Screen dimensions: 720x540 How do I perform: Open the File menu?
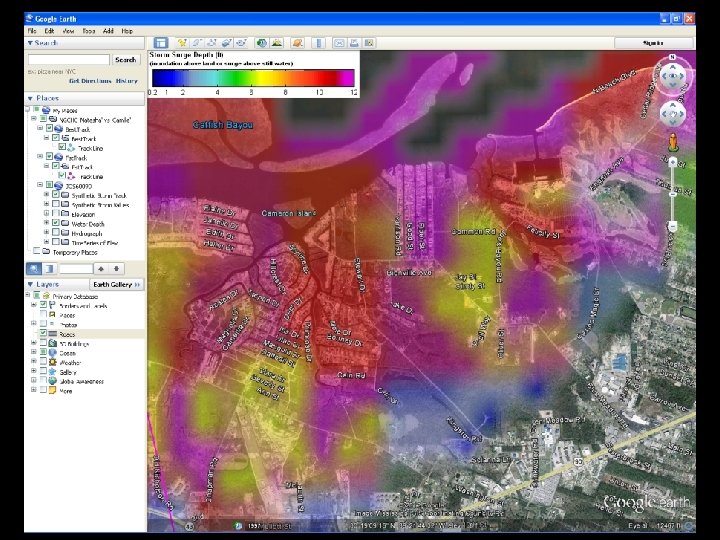pyautogui.click(x=32, y=31)
